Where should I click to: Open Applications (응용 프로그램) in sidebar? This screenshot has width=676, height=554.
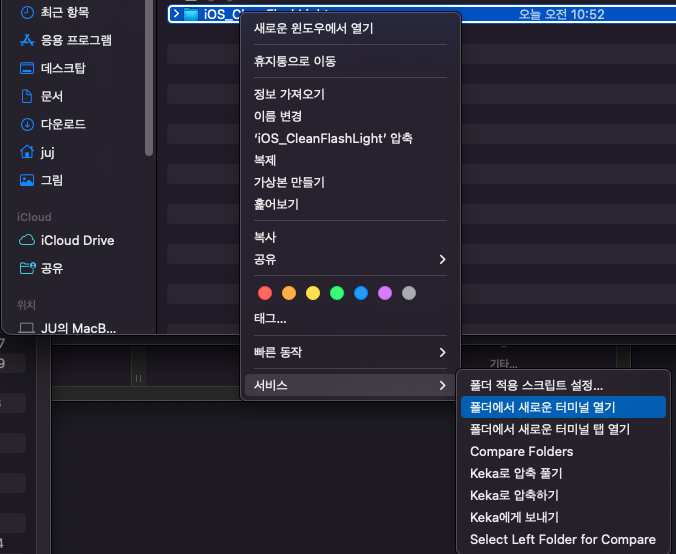[x=66, y=41]
